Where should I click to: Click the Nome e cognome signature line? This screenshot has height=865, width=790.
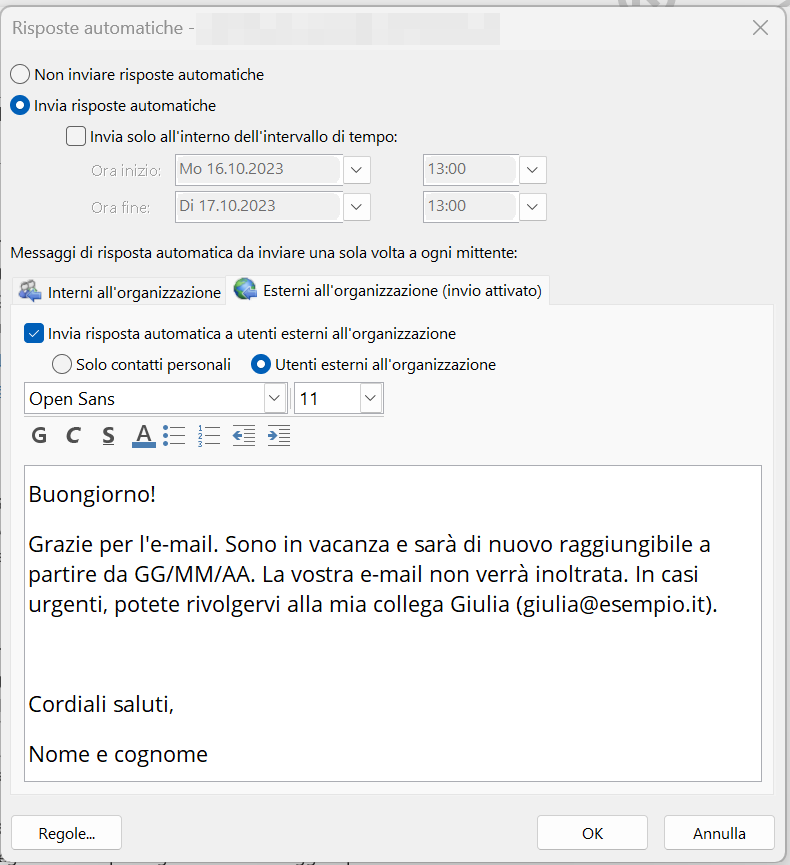(118, 754)
